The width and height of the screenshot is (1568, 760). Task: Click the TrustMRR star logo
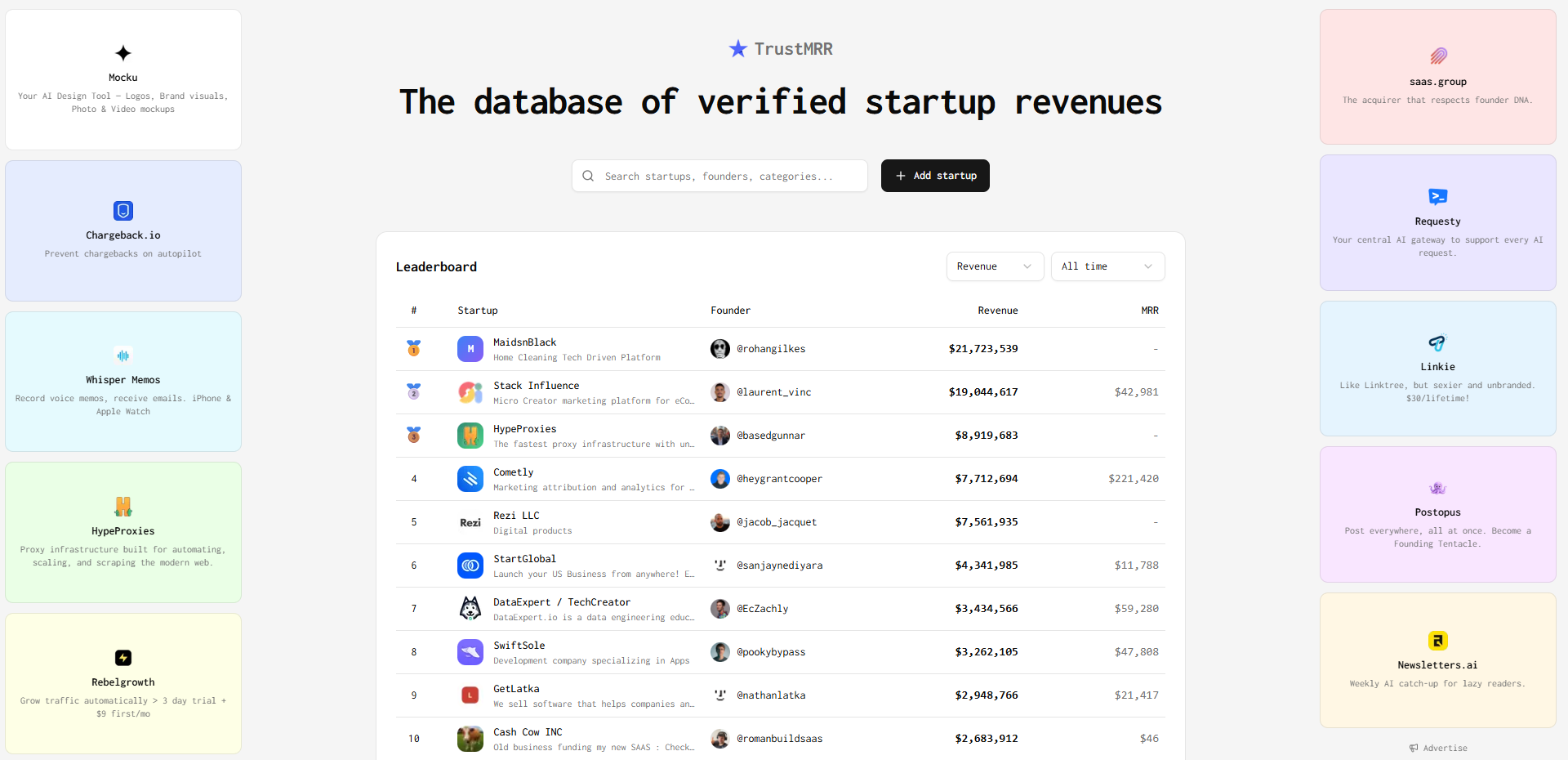(738, 49)
